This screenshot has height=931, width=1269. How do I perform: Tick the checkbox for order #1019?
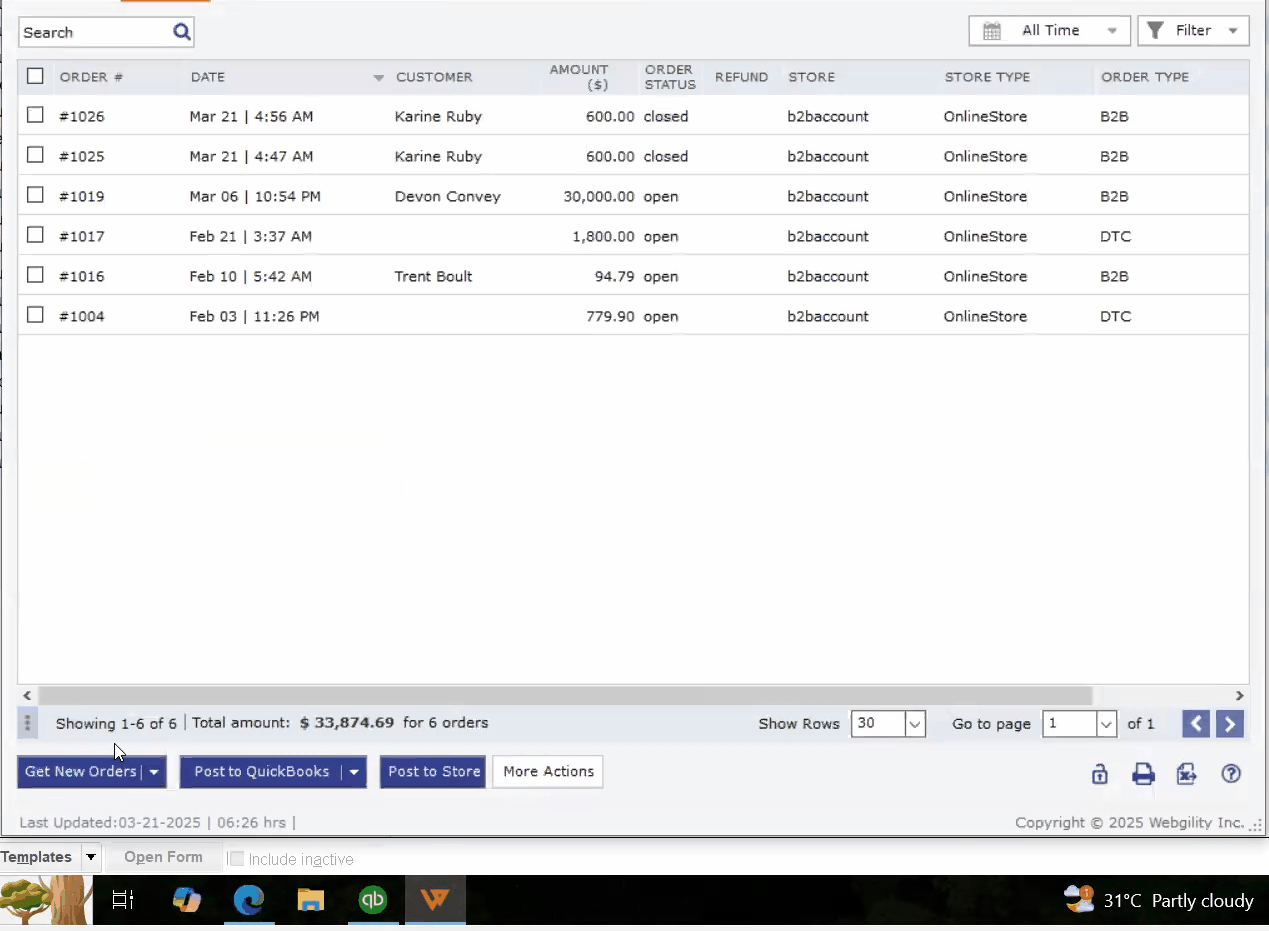point(35,195)
